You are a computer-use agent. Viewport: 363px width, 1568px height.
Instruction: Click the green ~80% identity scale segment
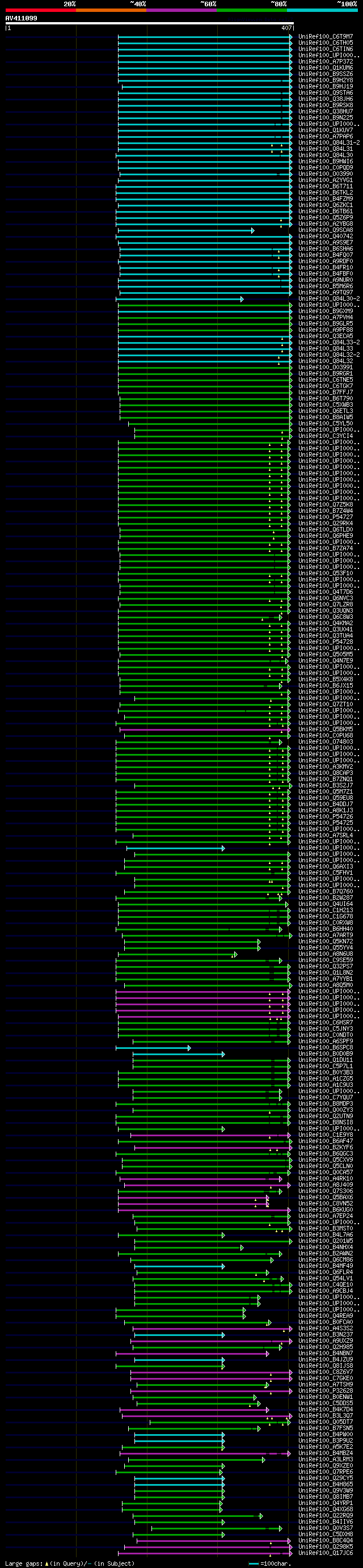[x=252, y=10]
